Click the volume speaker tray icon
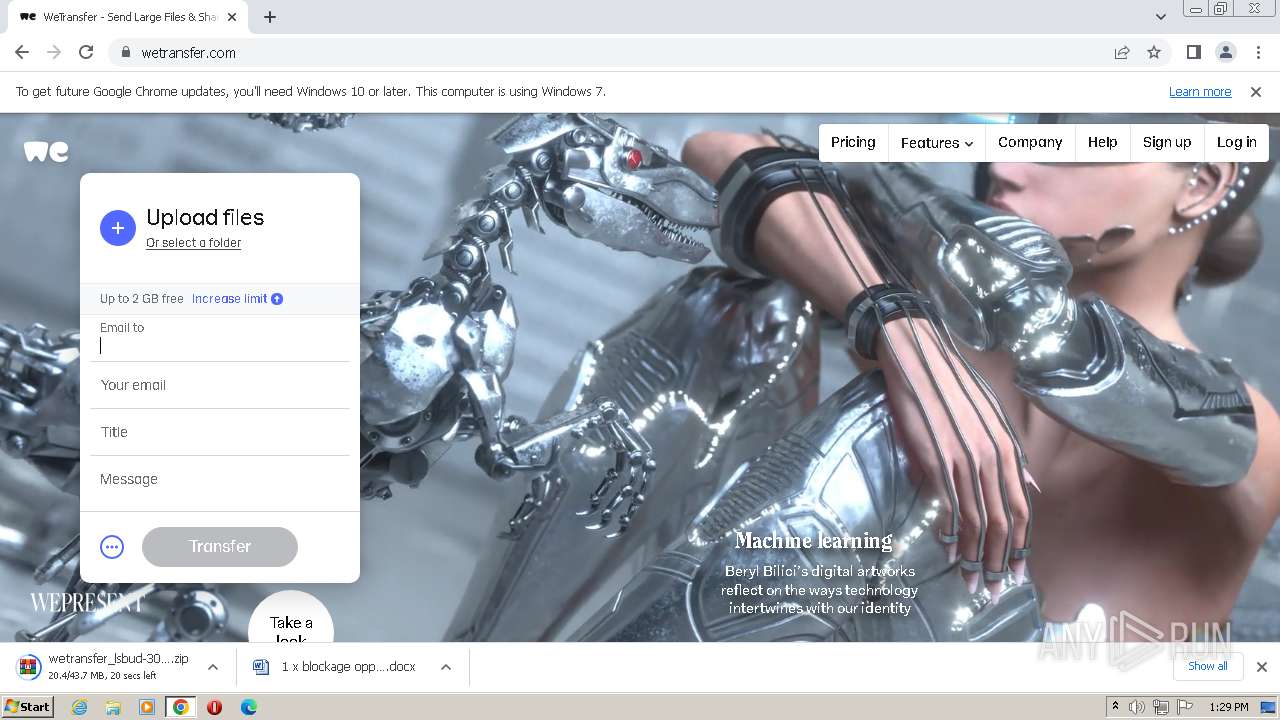 click(1137, 707)
